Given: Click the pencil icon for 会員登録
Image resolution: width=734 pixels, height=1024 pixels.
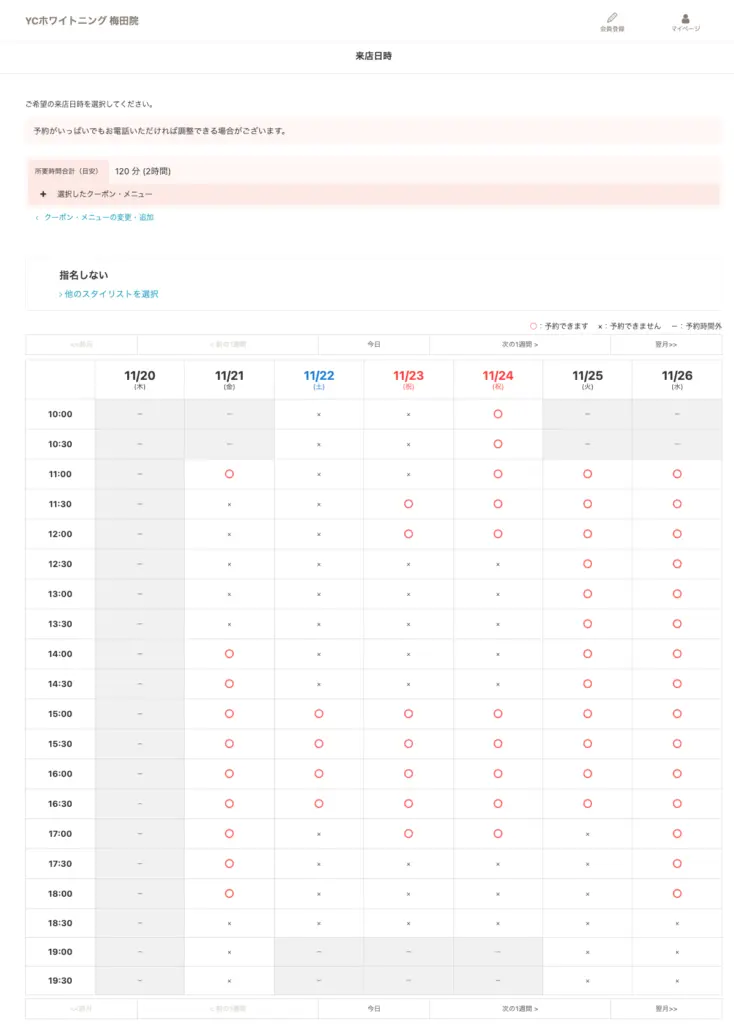Looking at the screenshot, I should [x=612, y=18].
